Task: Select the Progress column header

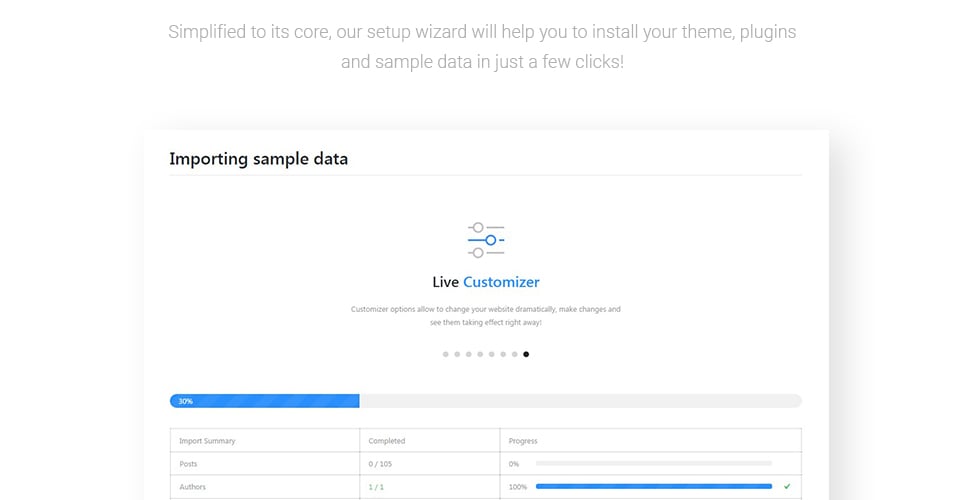Action: [x=523, y=441]
